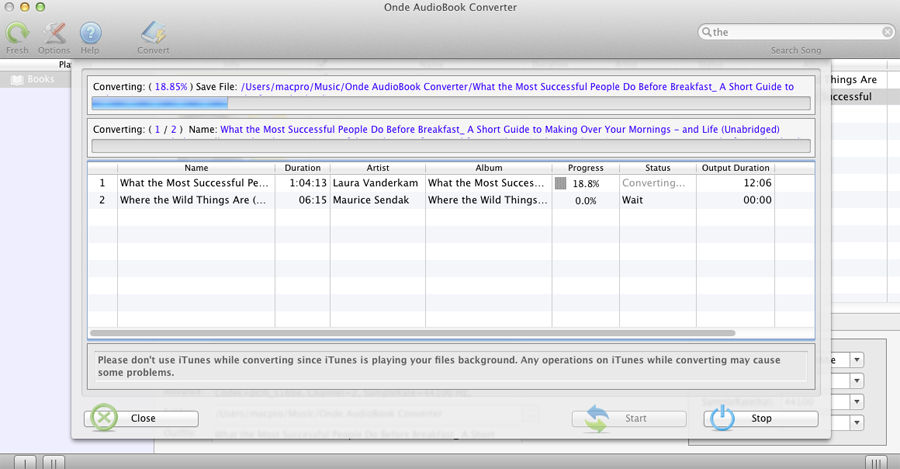The image size is (900, 469).
Task: Click the Fresh toolbar icon
Action: coord(17,33)
